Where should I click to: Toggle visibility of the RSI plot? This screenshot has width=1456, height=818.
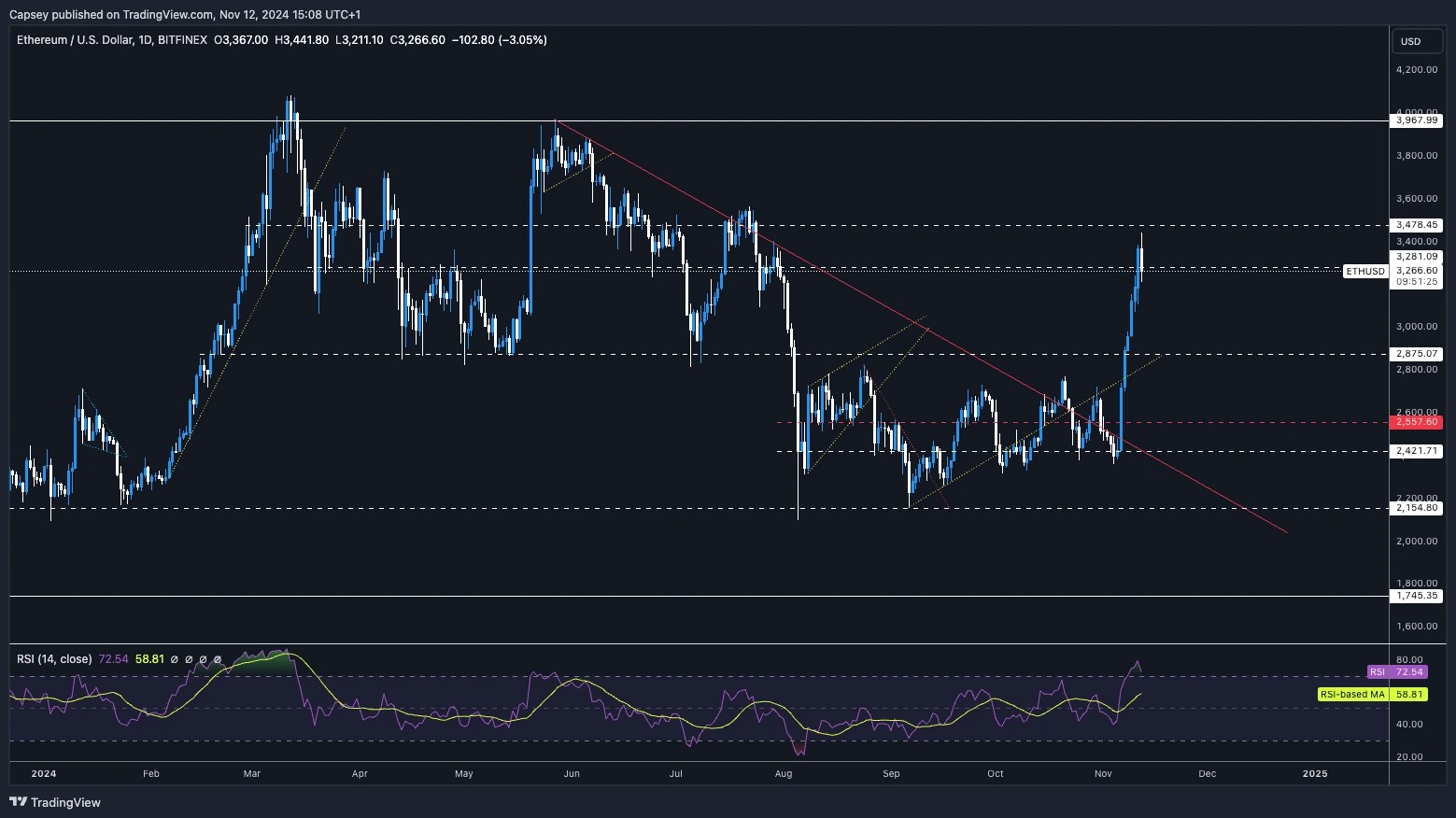coord(175,659)
